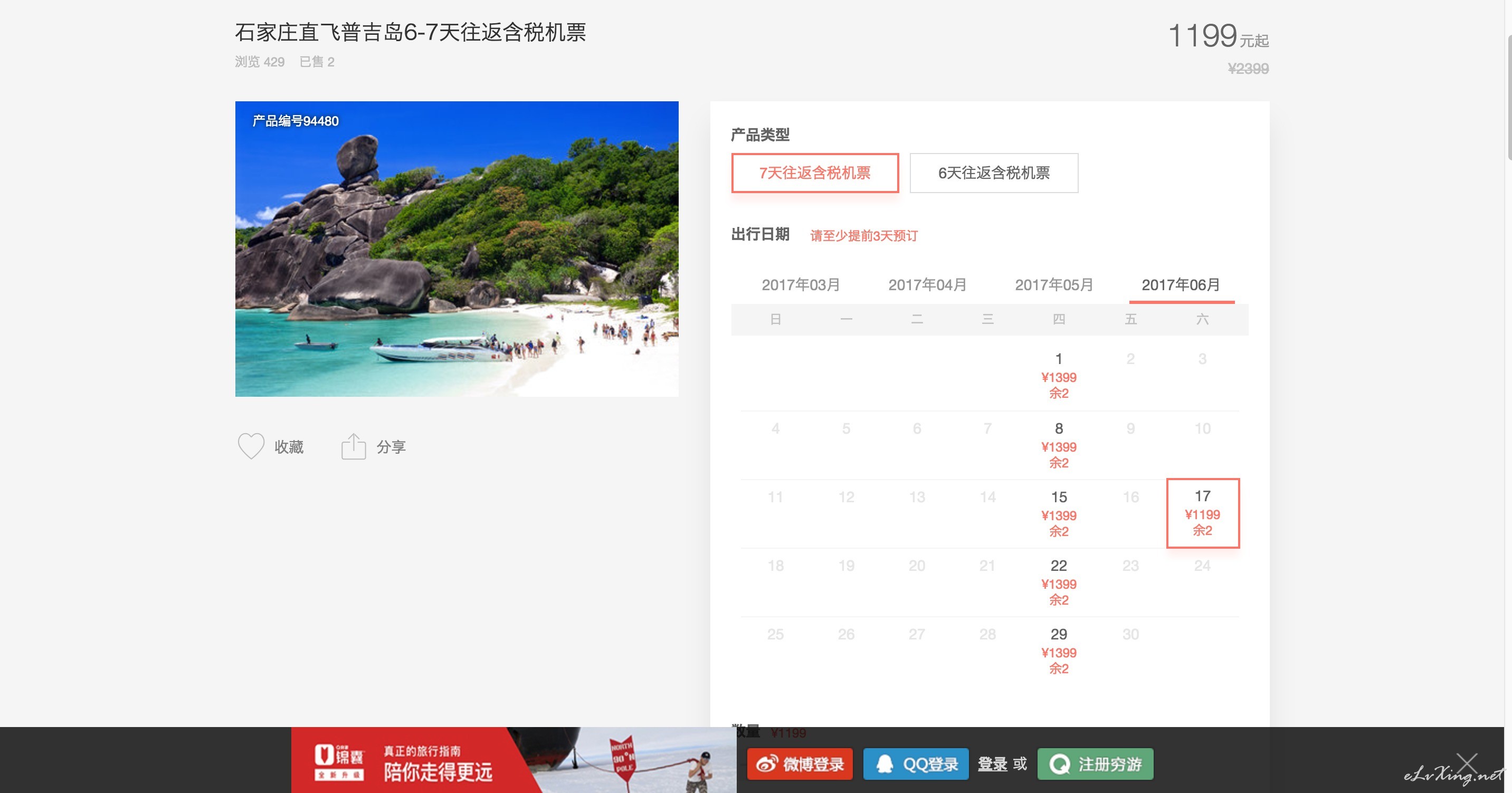Click disabled June 30 calendar cell
The width and height of the screenshot is (1512, 793).
(1130, 635)
